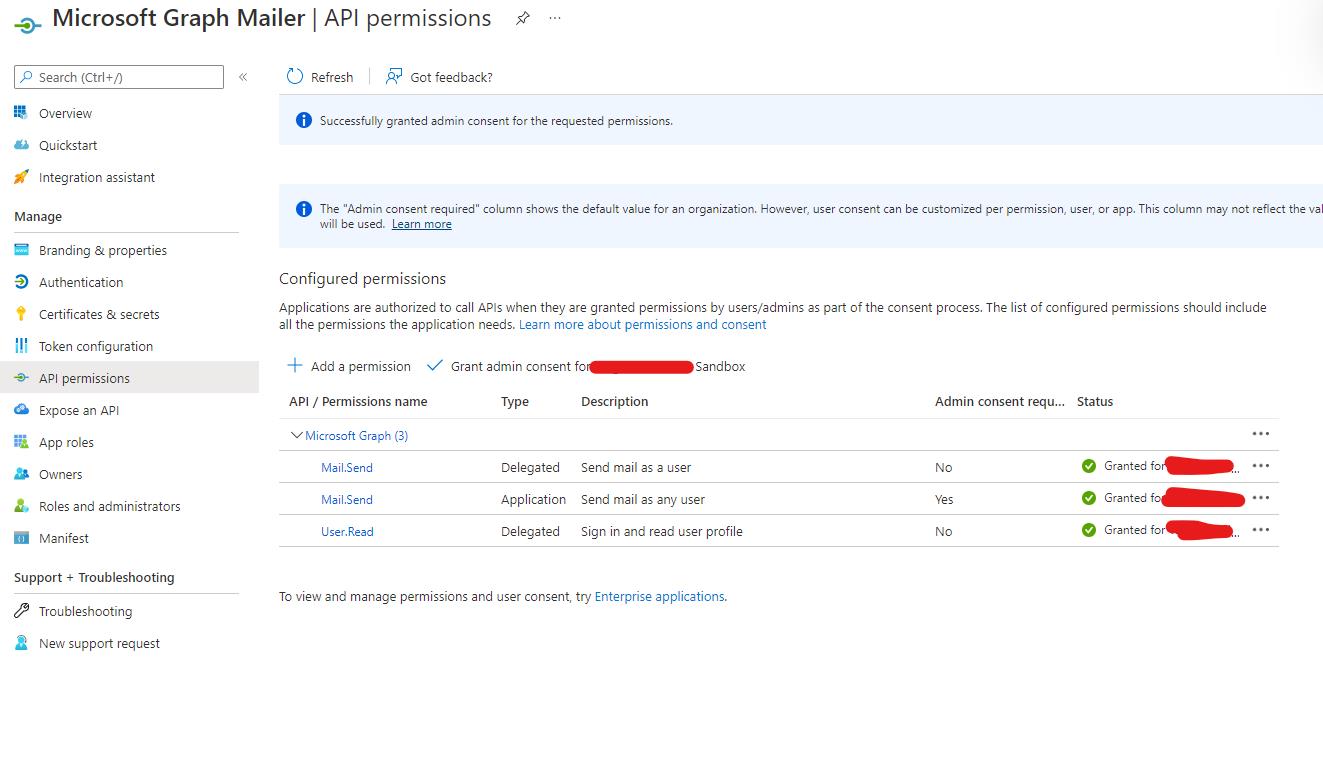
Task: Click the Description column header
Action: 615,401
